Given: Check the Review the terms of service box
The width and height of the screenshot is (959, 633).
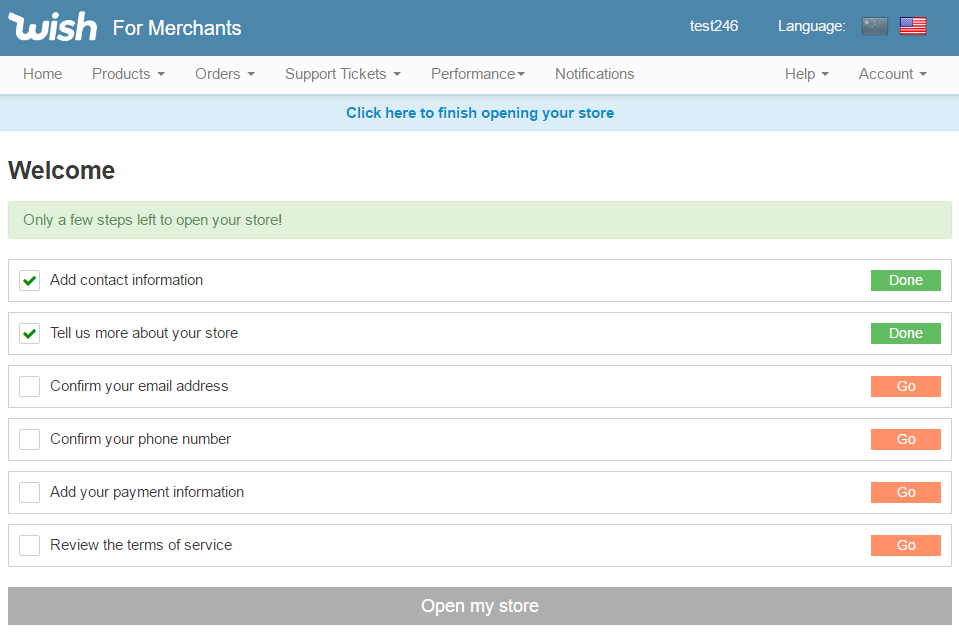Looking at the screenshot, I should (30, 546).
